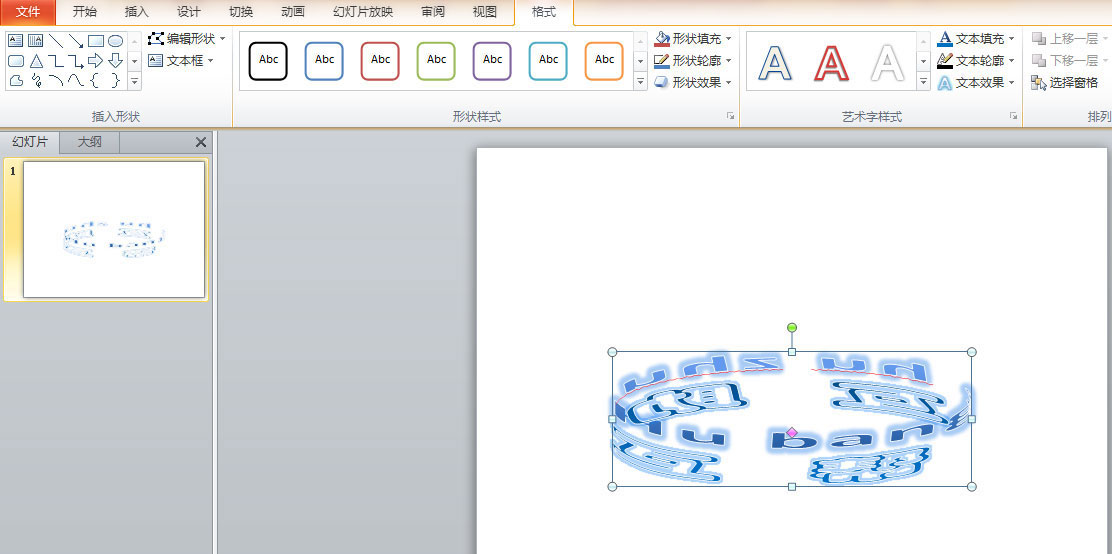Select the freeform scribble shape
Screen dimensions: 1112x554
tap(36, 81)
